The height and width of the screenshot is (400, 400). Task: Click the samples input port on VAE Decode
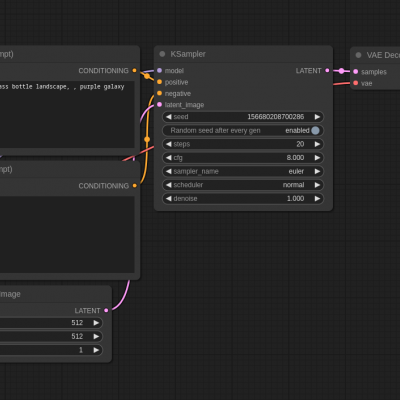point(356,71)
